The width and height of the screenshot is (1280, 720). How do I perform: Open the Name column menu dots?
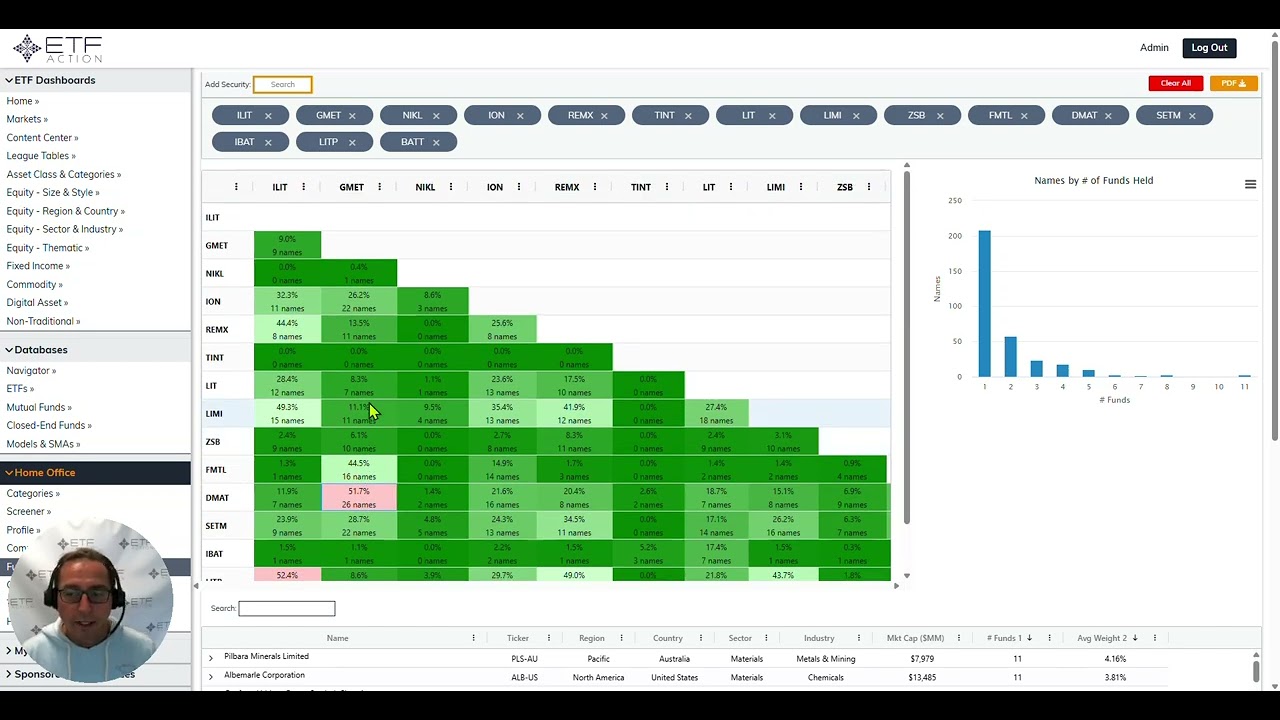[x=473, y=638]
